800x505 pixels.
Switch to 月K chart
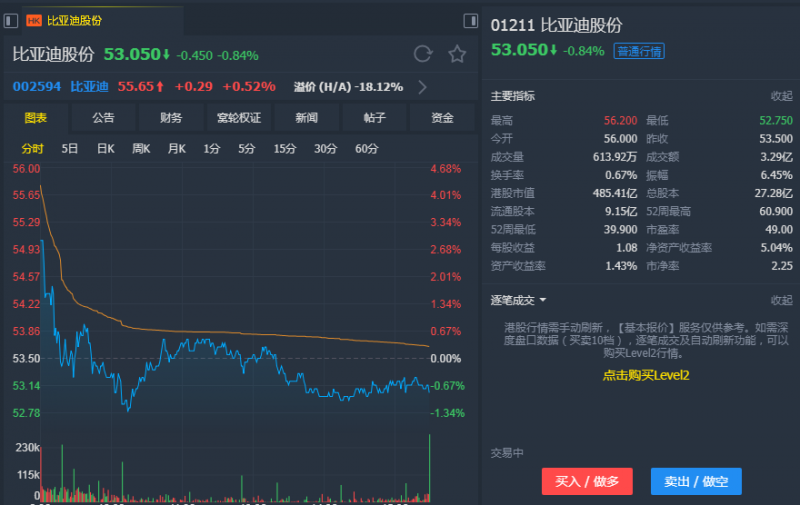[x=177, y=149]
